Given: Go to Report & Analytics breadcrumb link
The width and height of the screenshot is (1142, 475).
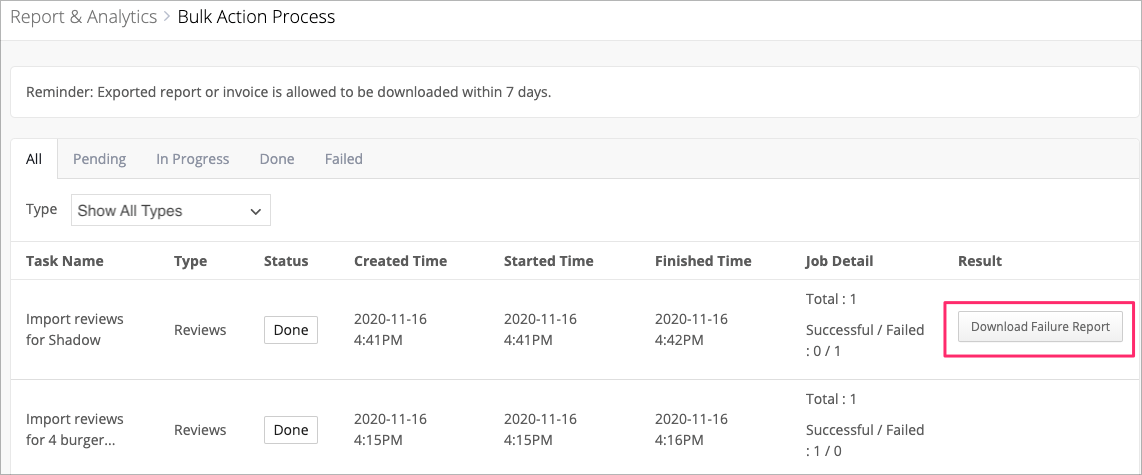Looking at the screenshot, I should (x=84, y=17).
